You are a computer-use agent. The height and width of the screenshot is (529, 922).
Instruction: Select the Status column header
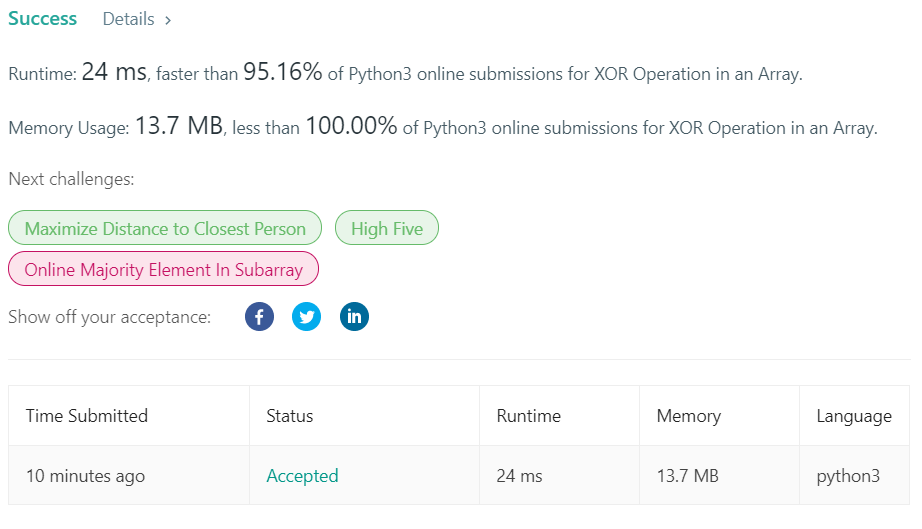point(289,416)
